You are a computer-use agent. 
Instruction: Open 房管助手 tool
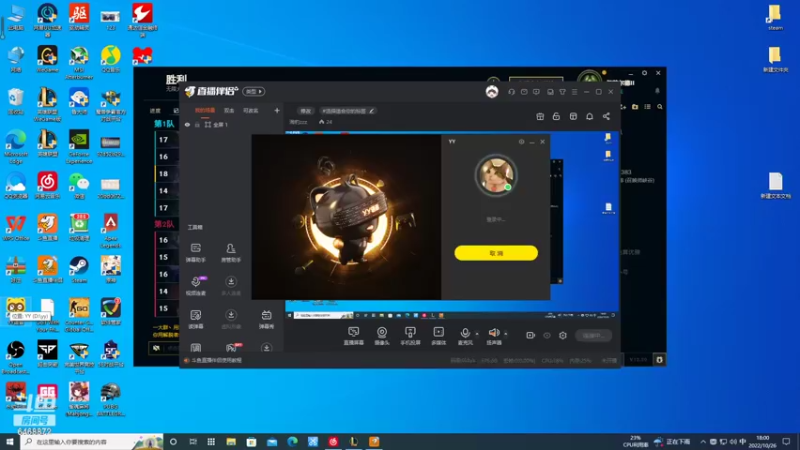[x=231, y=253]
